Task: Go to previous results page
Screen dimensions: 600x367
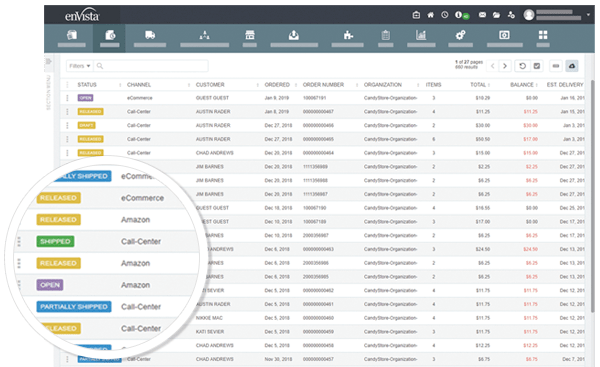Action: (x=492, y=66)
